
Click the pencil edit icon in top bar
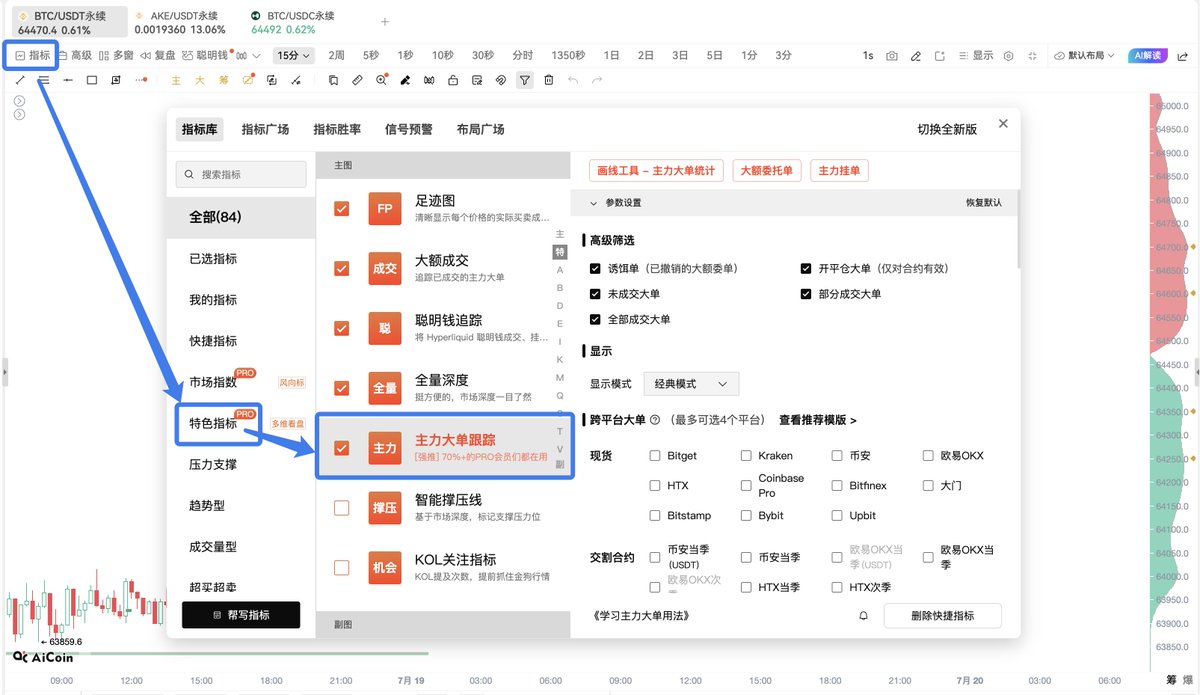(x=916, y=56)
